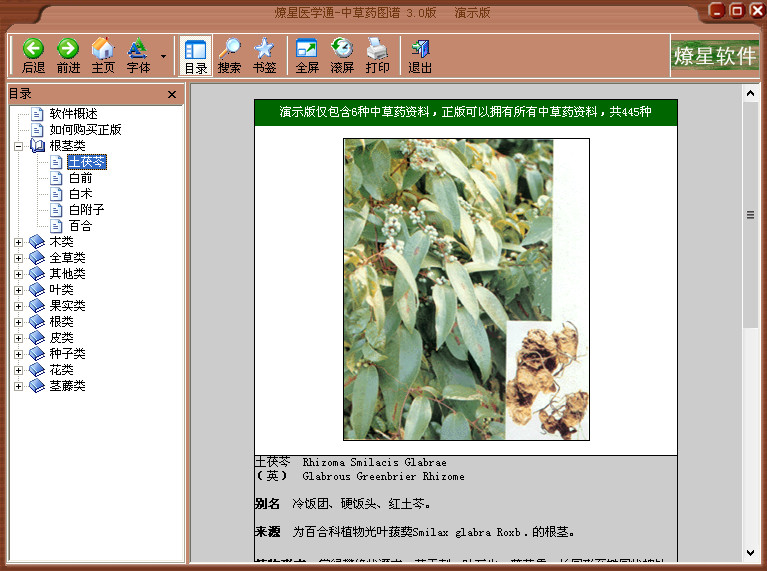Open 软件概述 document
767x571 pixels.
pyautogui.click(x=73, y=114)
